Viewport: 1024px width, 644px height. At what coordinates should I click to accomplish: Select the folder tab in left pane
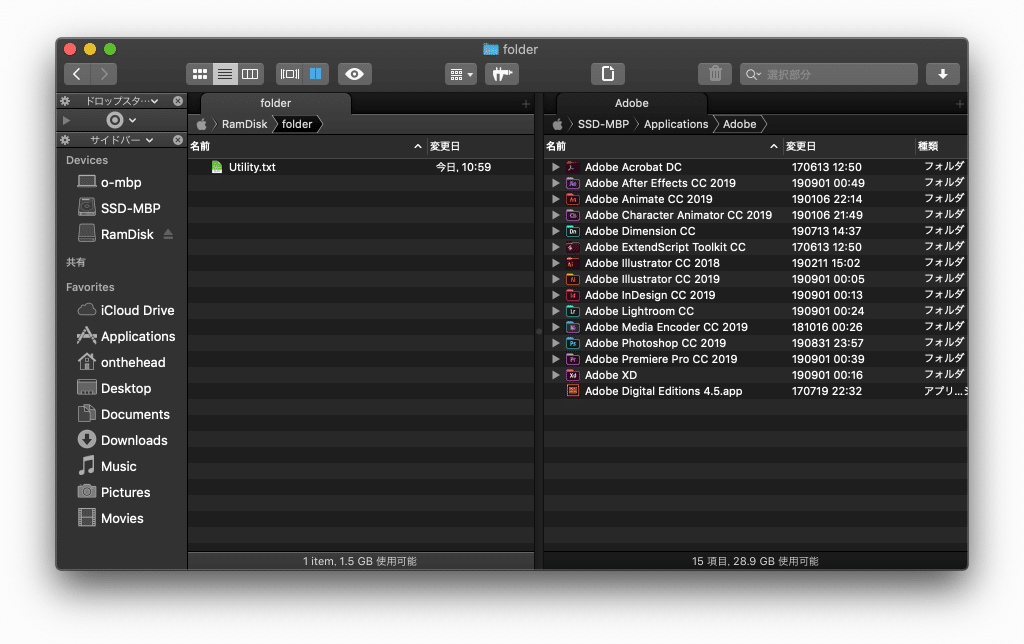click(276, 103)
